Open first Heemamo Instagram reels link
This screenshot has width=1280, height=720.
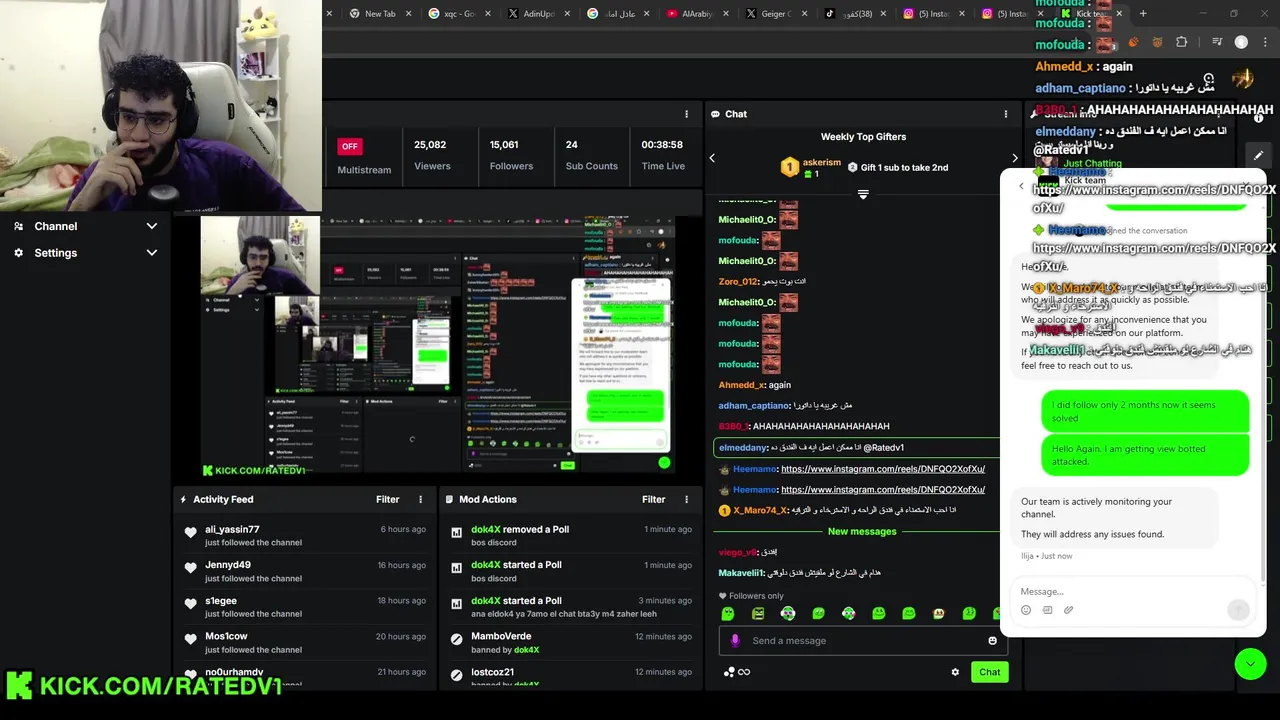point(883,469)
